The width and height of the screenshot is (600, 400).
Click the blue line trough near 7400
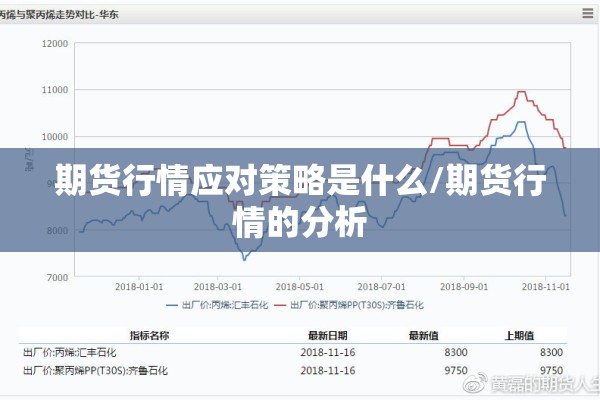tap(245, 260)
